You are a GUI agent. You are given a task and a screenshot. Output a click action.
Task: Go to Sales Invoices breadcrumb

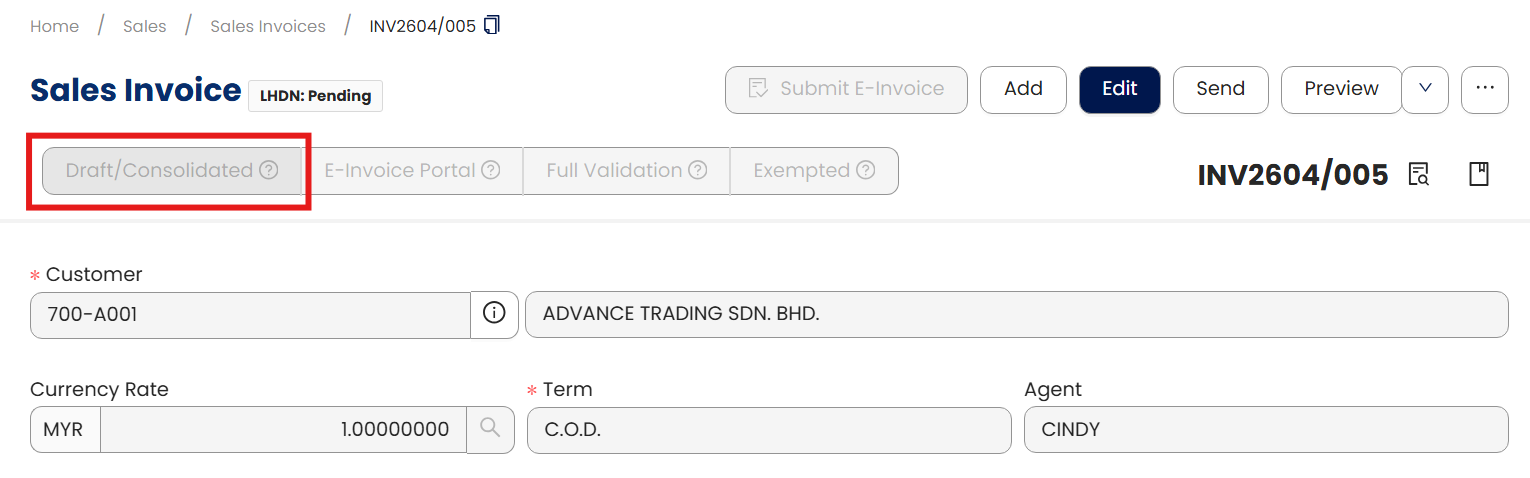[x=267, y=26]
